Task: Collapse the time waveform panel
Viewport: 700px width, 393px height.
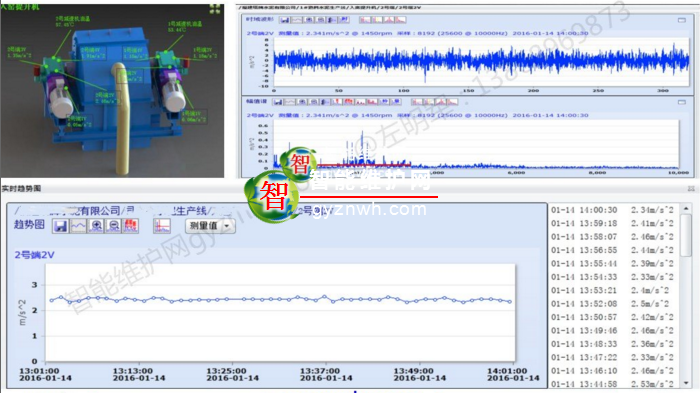Action: (682, 20)
